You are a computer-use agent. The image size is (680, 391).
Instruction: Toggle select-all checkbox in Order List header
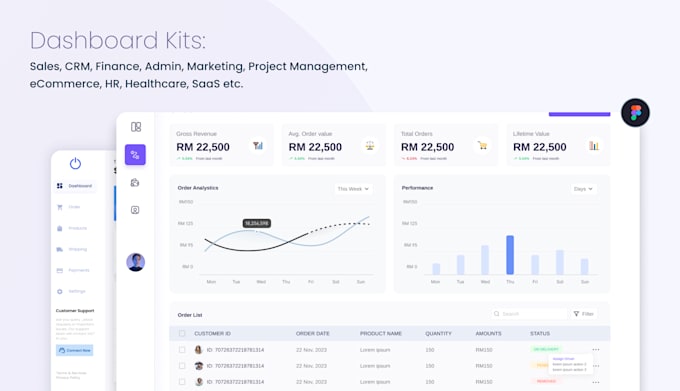click(182, 333)
